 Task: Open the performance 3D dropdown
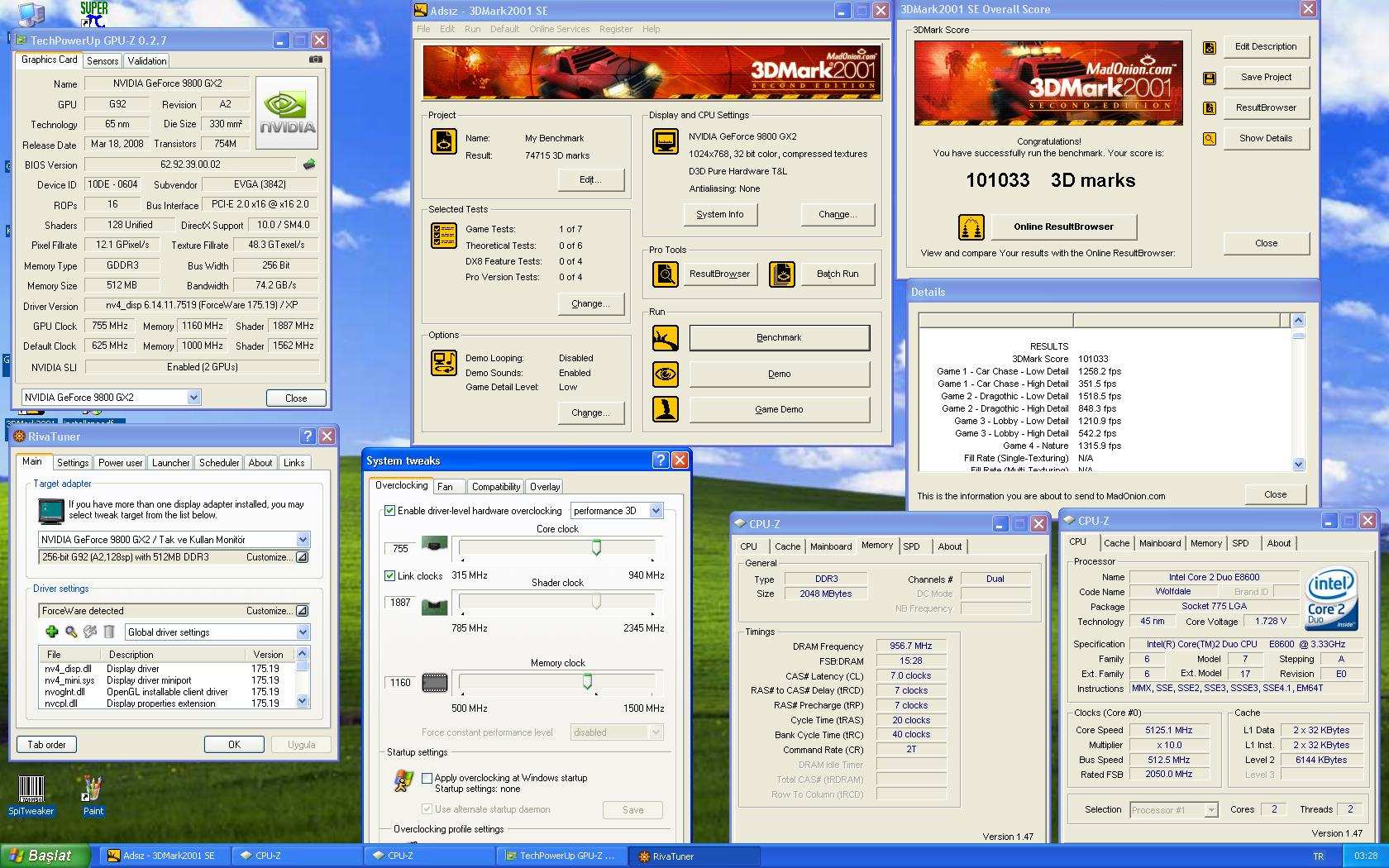click(x=656, y=511)
